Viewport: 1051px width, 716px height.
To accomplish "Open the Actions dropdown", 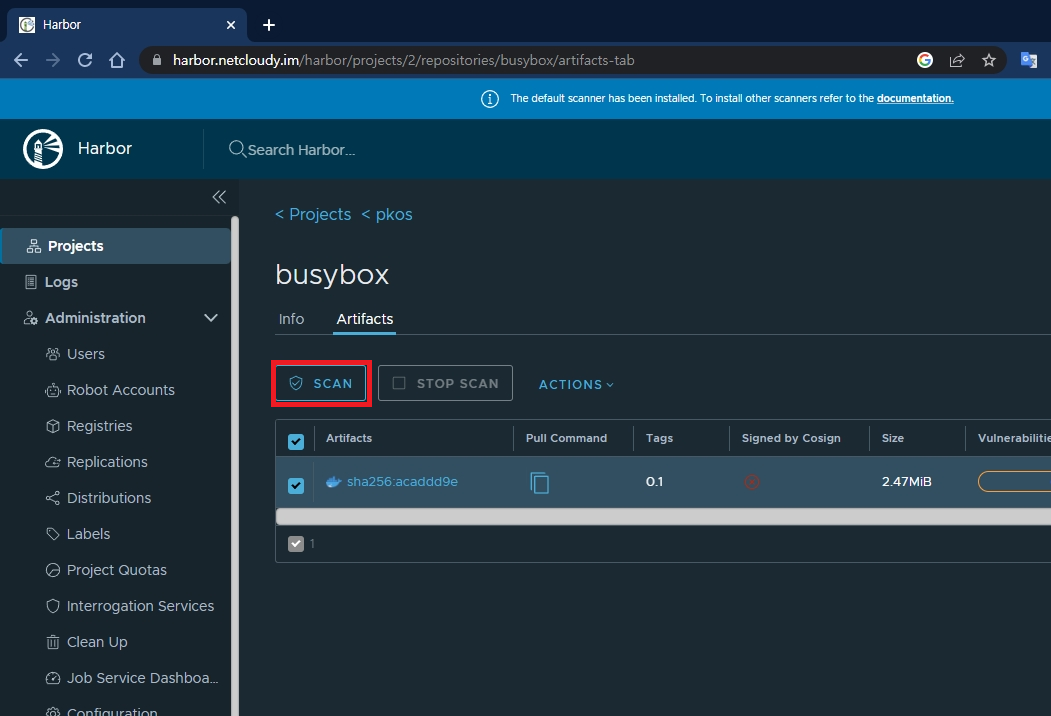I will pyautogui.click(x=576, y=385).
